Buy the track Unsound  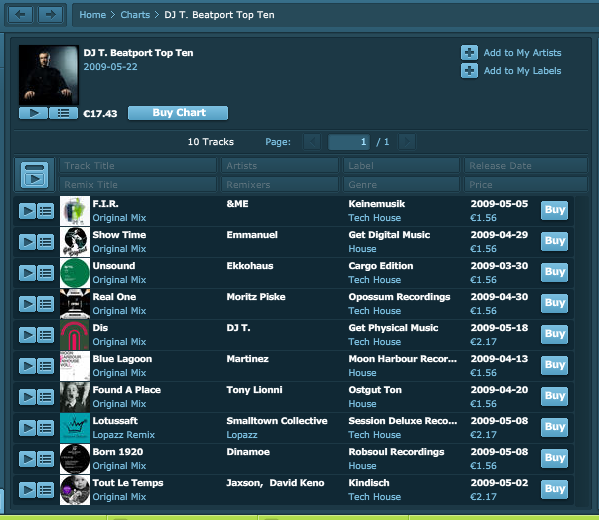point(554,272)
